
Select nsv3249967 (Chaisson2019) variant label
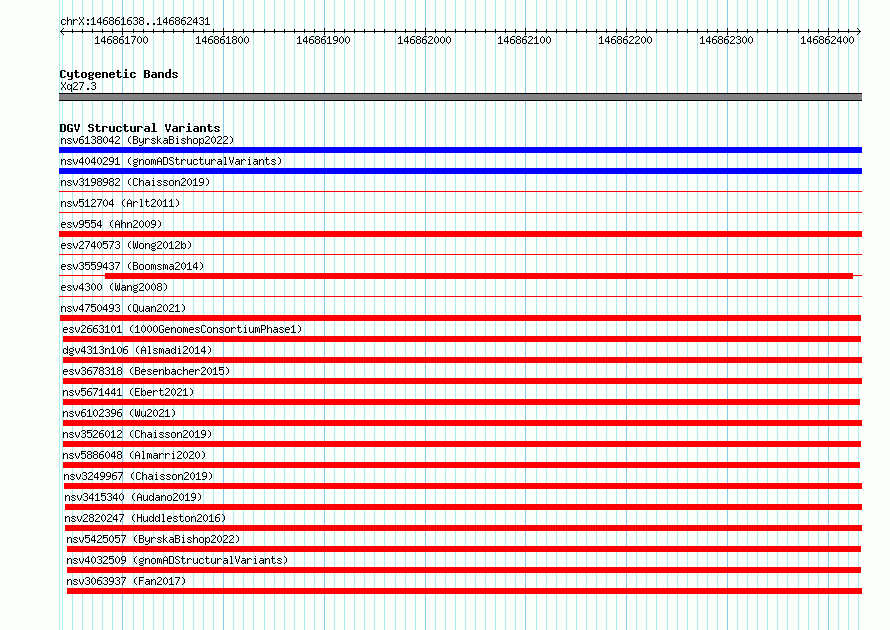point(138,476)
